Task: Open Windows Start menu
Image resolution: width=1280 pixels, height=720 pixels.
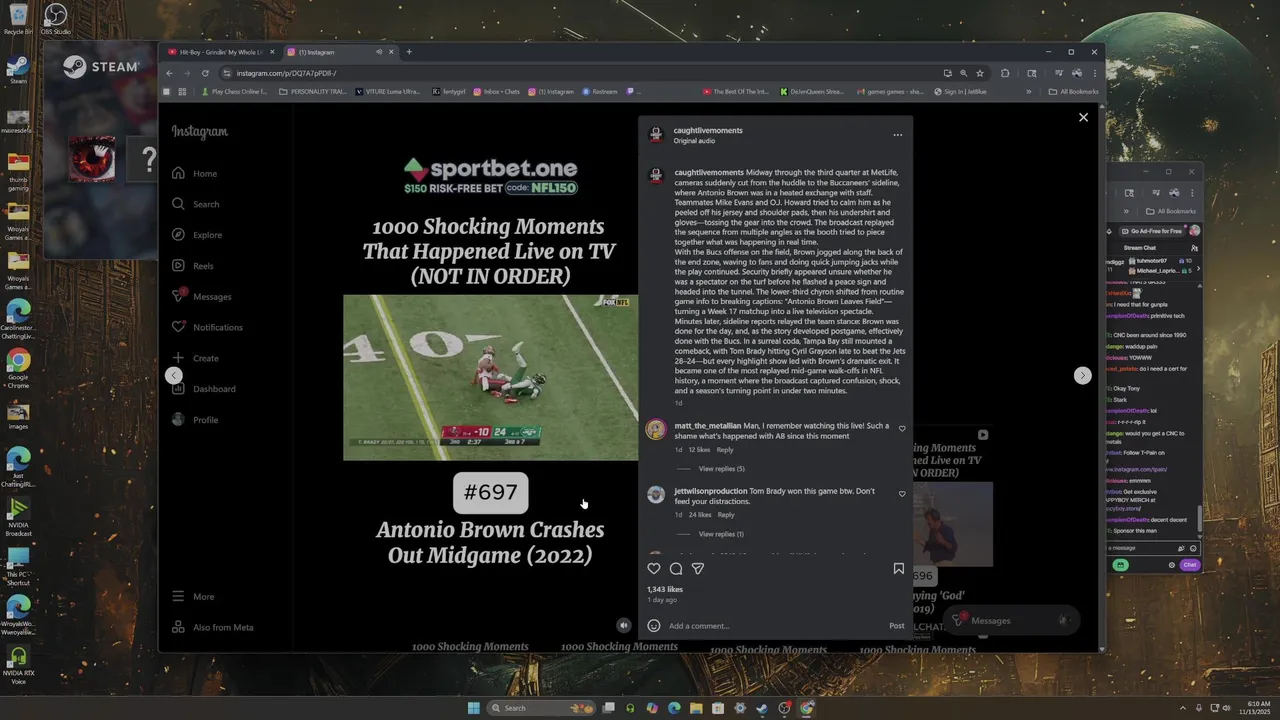Action: (x=473, y=708)
